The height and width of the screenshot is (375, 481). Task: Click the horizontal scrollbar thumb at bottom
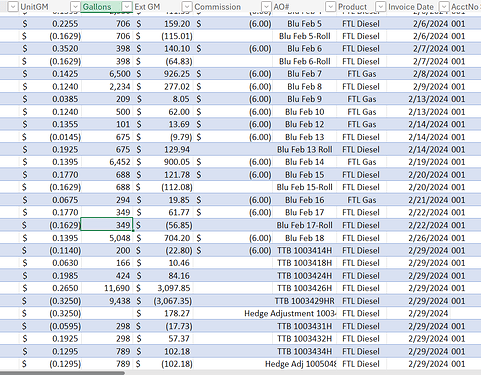tap(62, 373)
